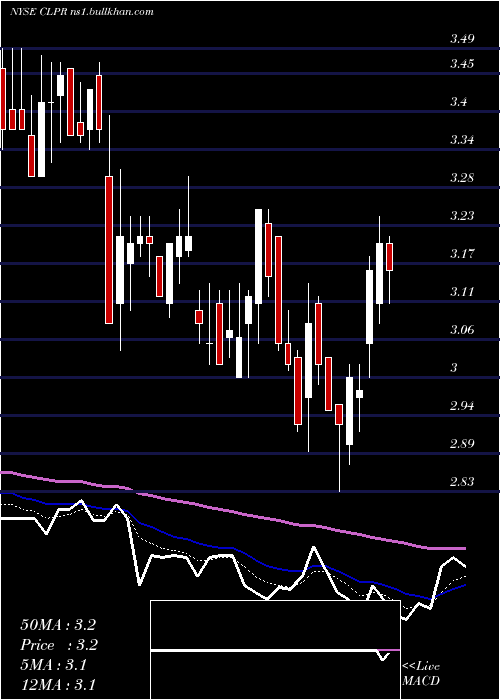This screenshot has width=500, height=700.
Task: Click the 2.94 price axis label
Action: [x=462, y=406]
